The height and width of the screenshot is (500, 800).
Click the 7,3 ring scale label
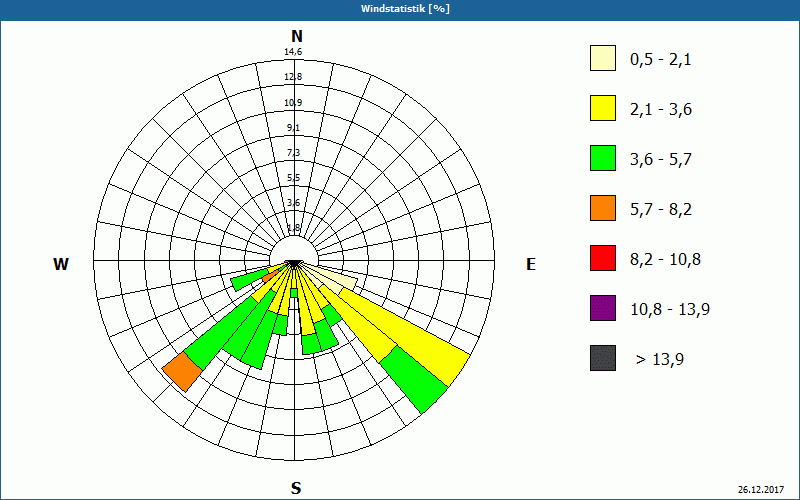click(x=293, y=153)
